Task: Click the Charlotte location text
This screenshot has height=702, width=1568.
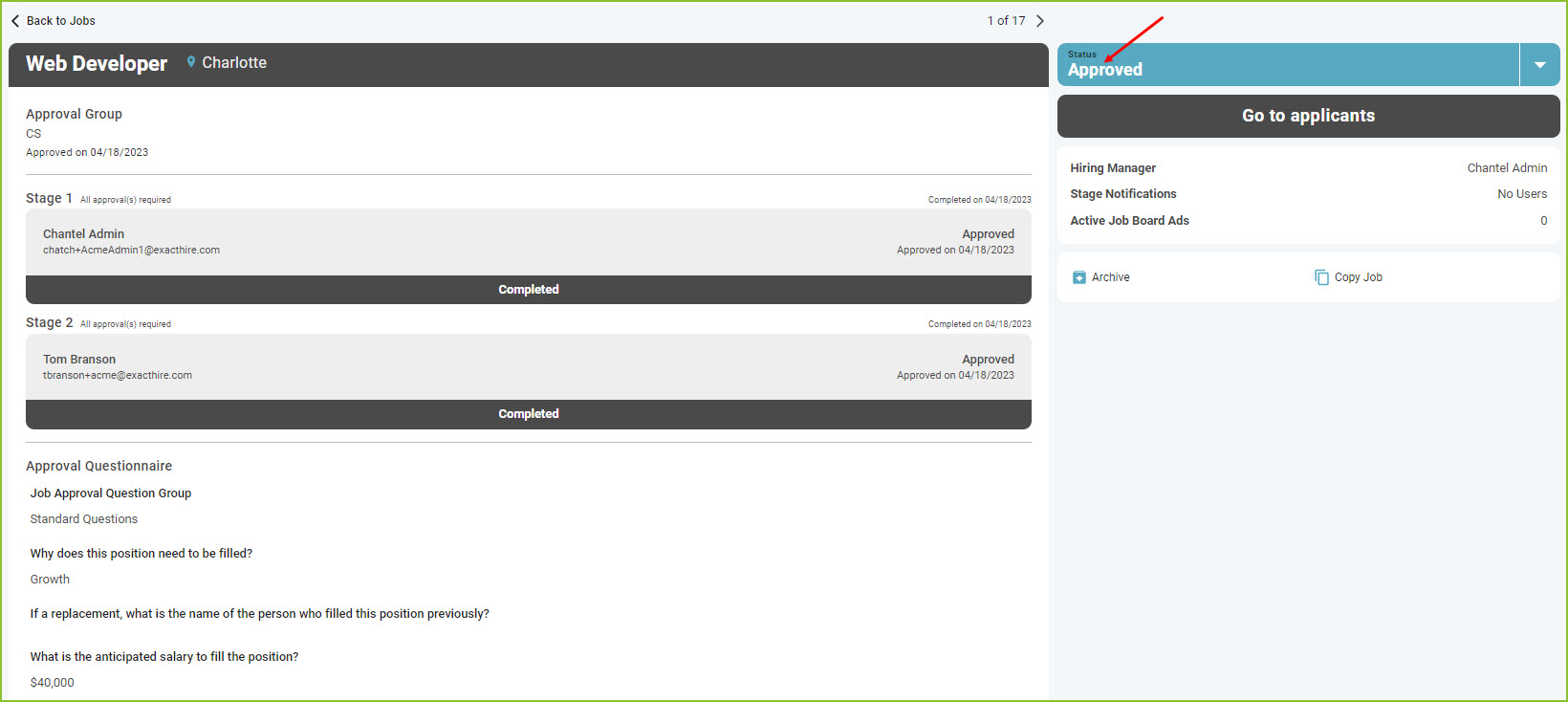Action: click(x=234, y=63)
